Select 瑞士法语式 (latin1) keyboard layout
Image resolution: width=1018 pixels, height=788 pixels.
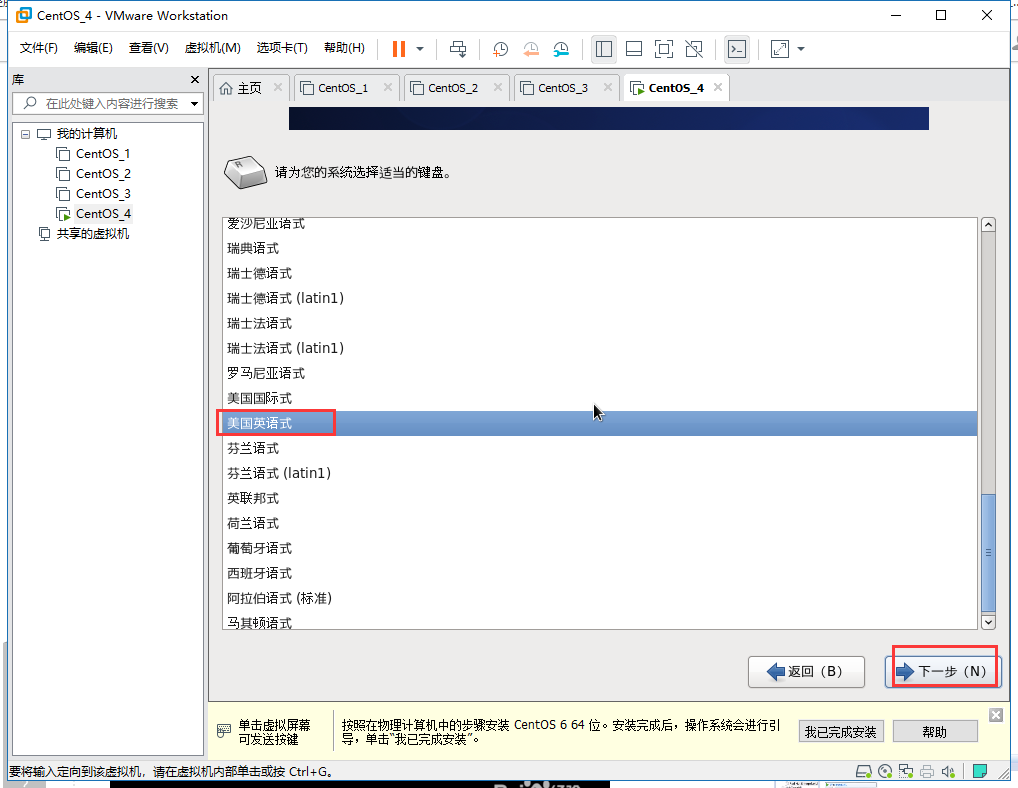[599, 349]
